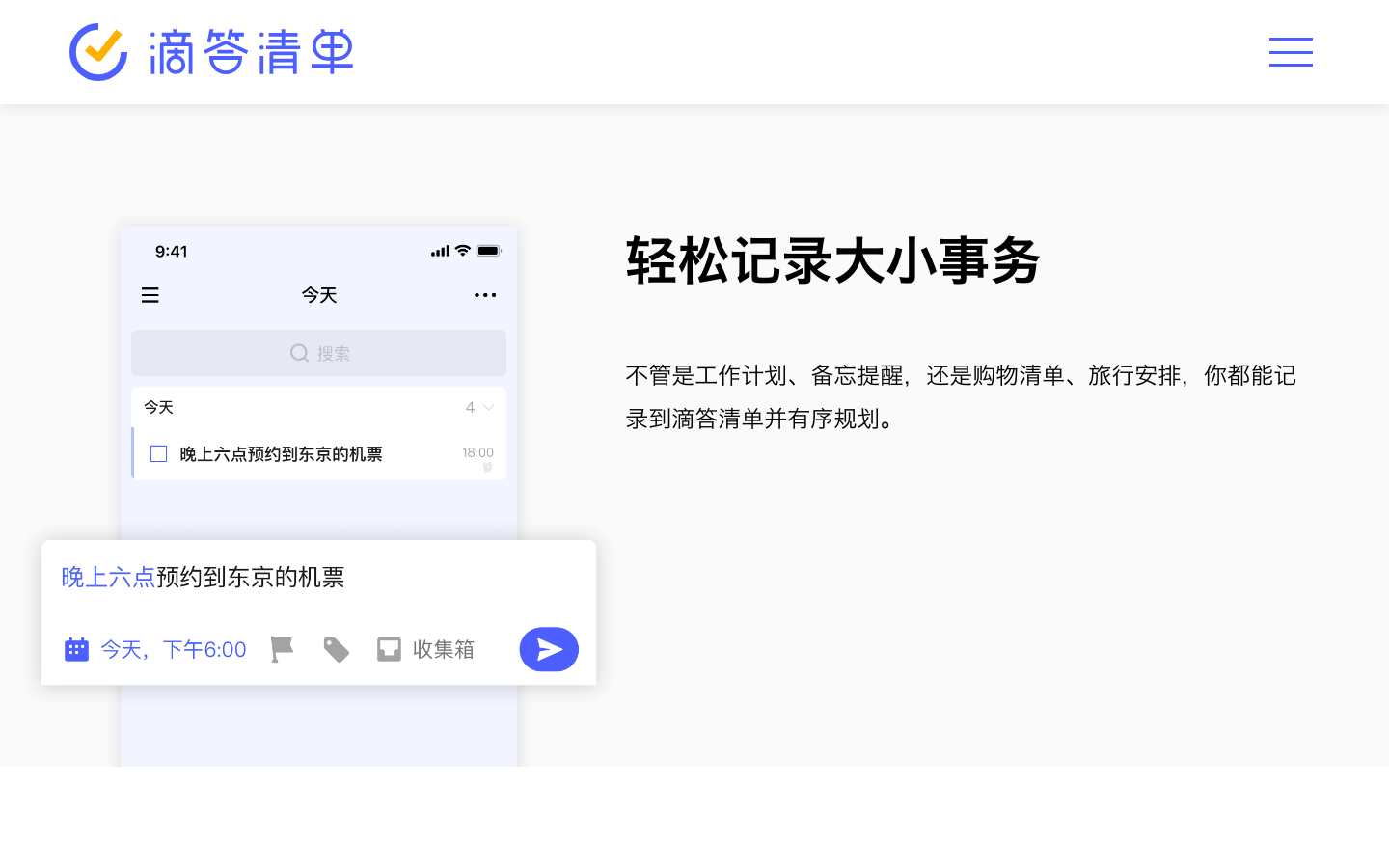Click the battery icon in phone status bar
This screenshot has height=868, width=1389.
tap(489, 251)
